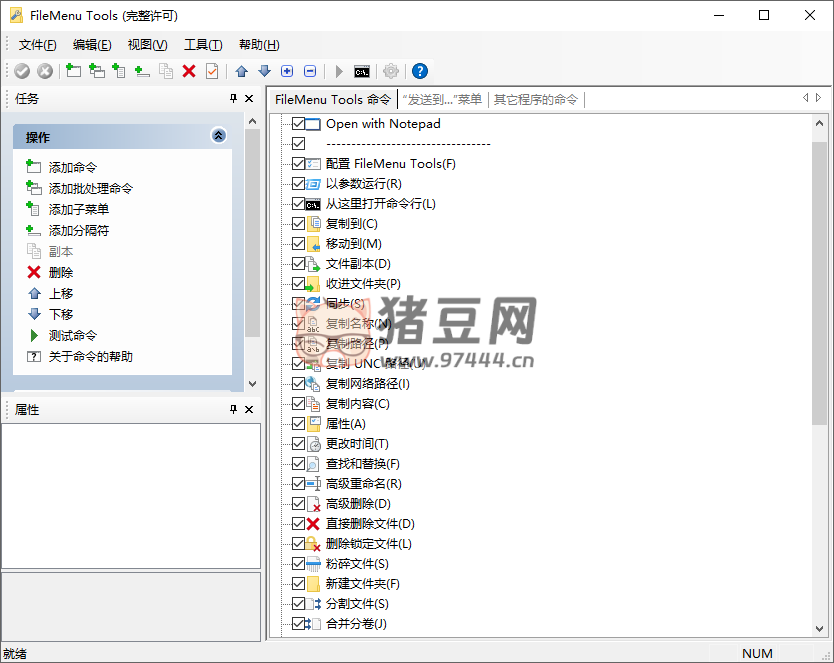834x663 pixels.
Task: Uncheck the Open with Notepad checkbox
Action: coord(298,124)
